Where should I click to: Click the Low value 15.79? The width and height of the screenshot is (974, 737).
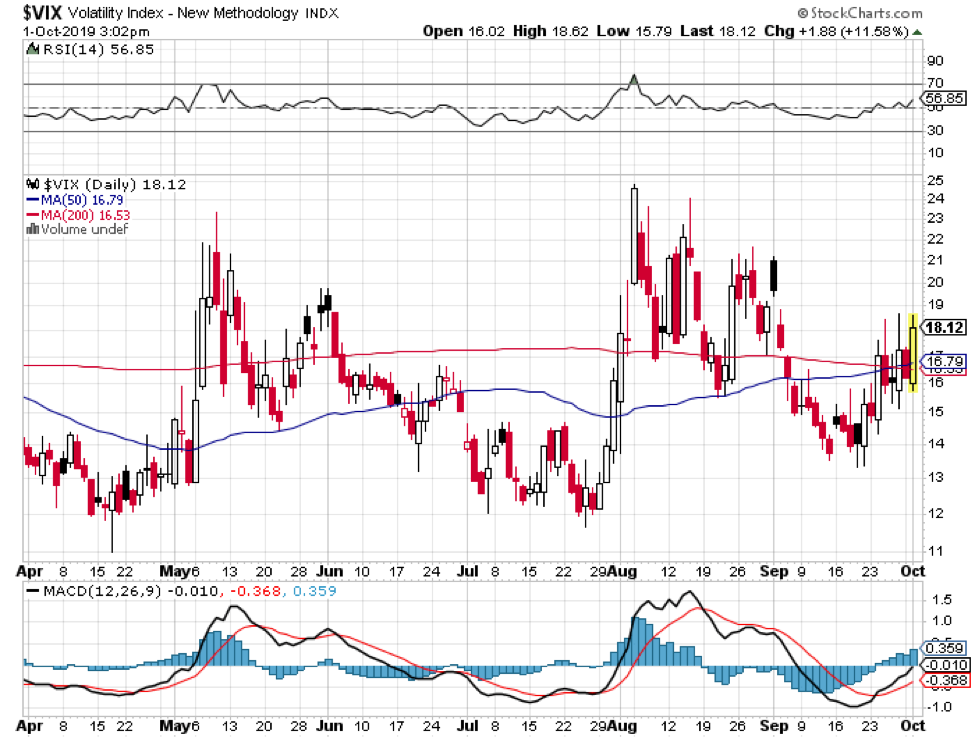click(653, 31)
